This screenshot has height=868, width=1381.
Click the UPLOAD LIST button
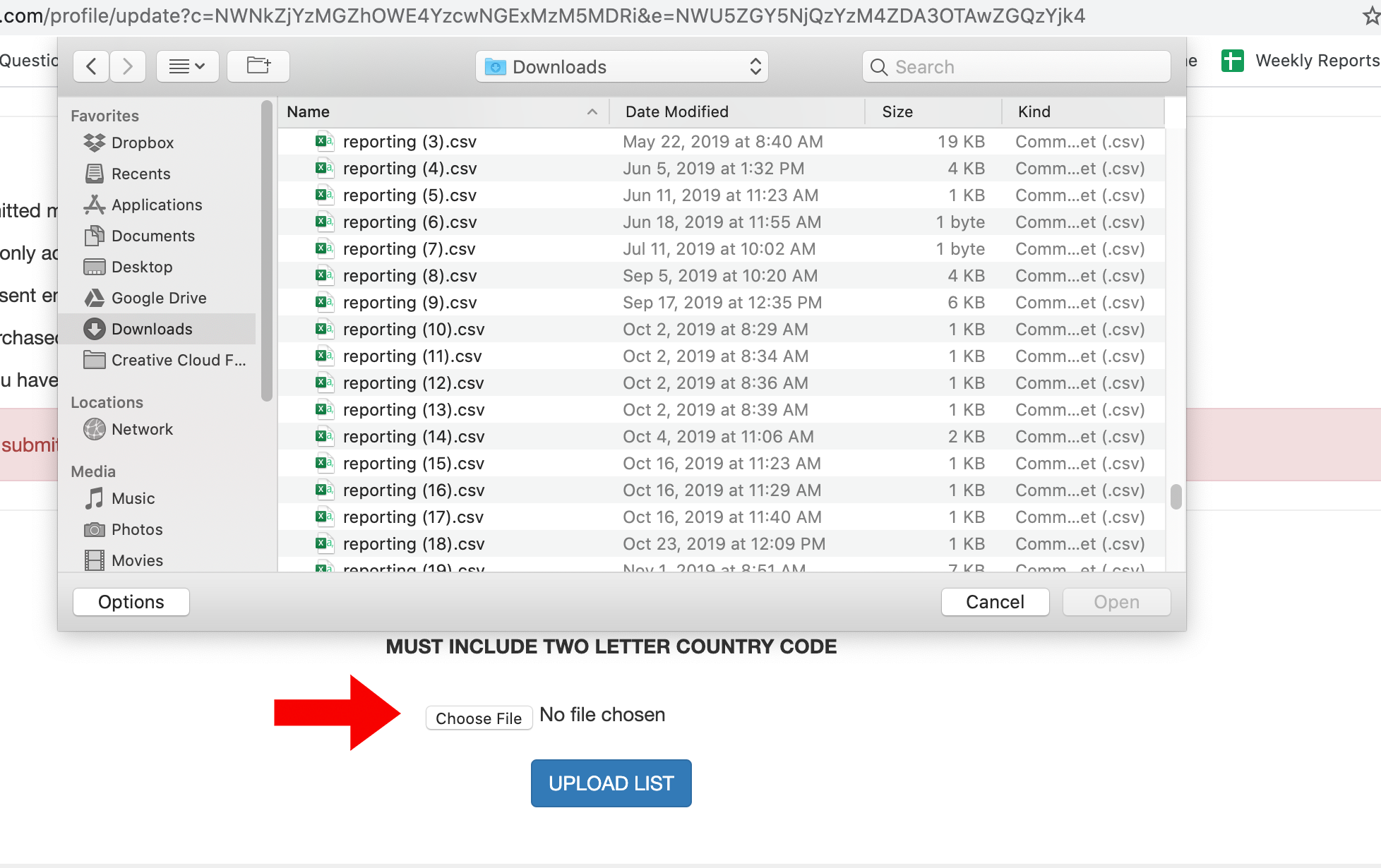(x=611, y=783)
